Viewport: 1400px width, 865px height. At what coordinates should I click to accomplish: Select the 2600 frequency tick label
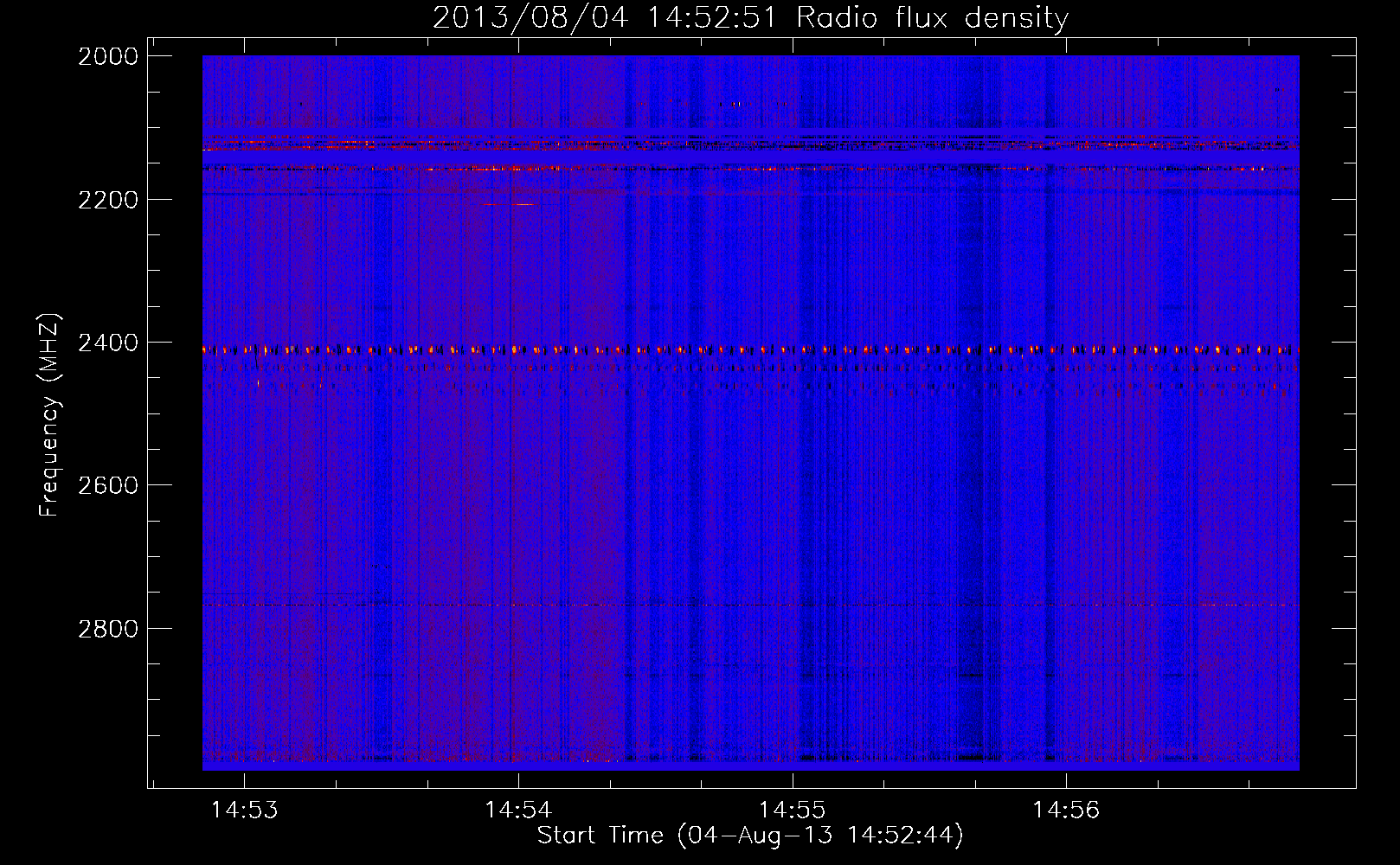pyautogui.click(x=108, y=485)
